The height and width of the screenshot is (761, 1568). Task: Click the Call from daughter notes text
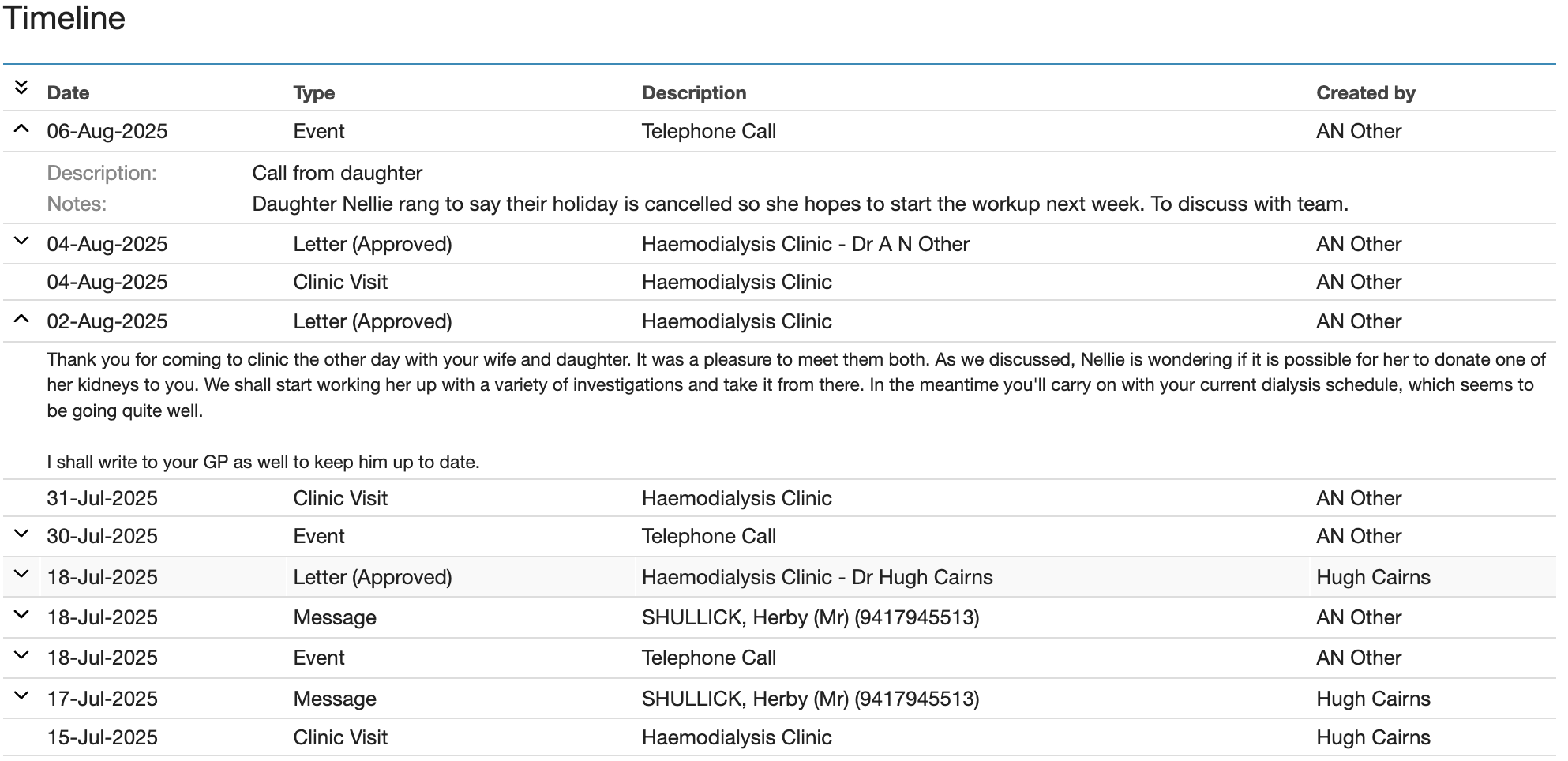799,204
